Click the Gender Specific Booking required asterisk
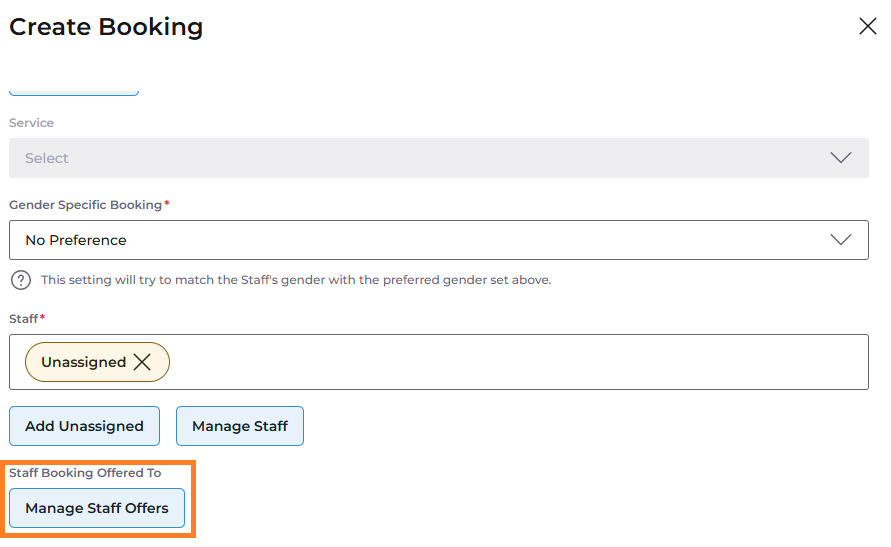891x547 pixels. pyautogui.click(x=167, y=204)
